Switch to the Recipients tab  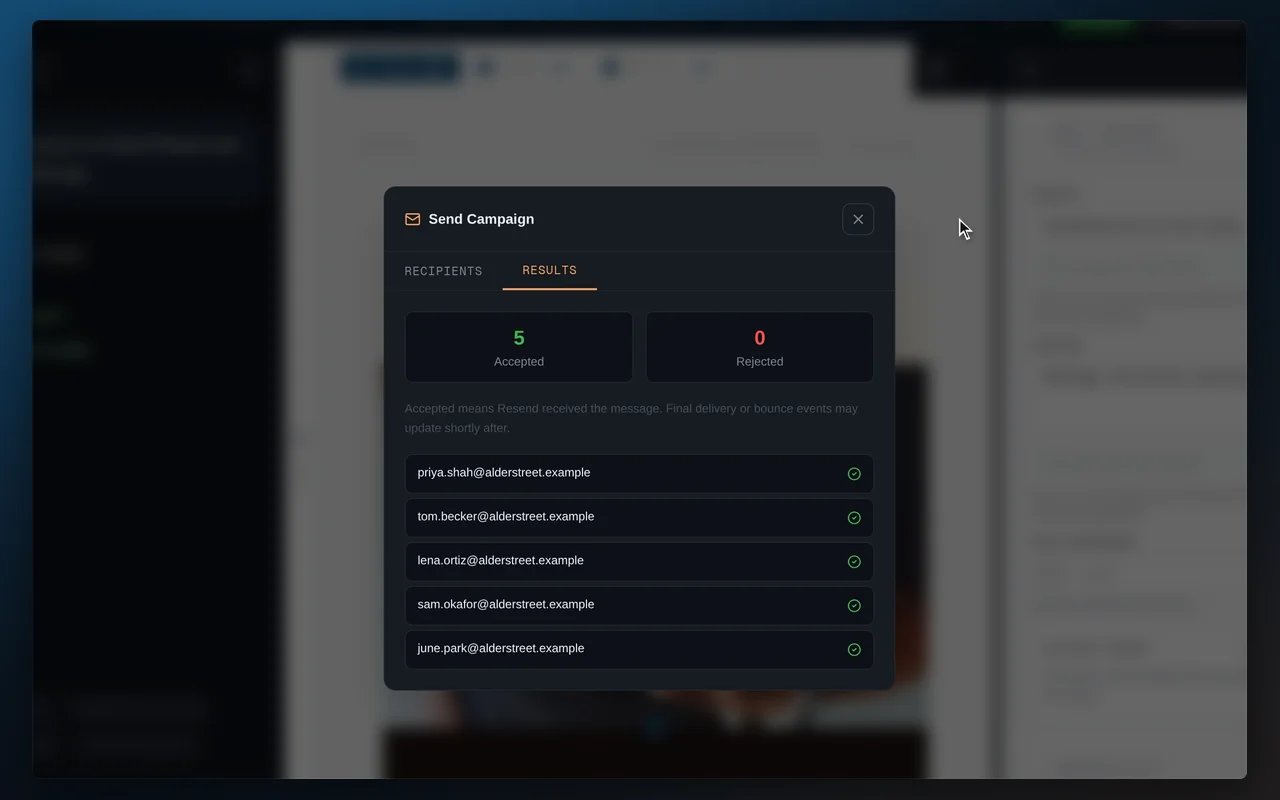coord(443,271)
